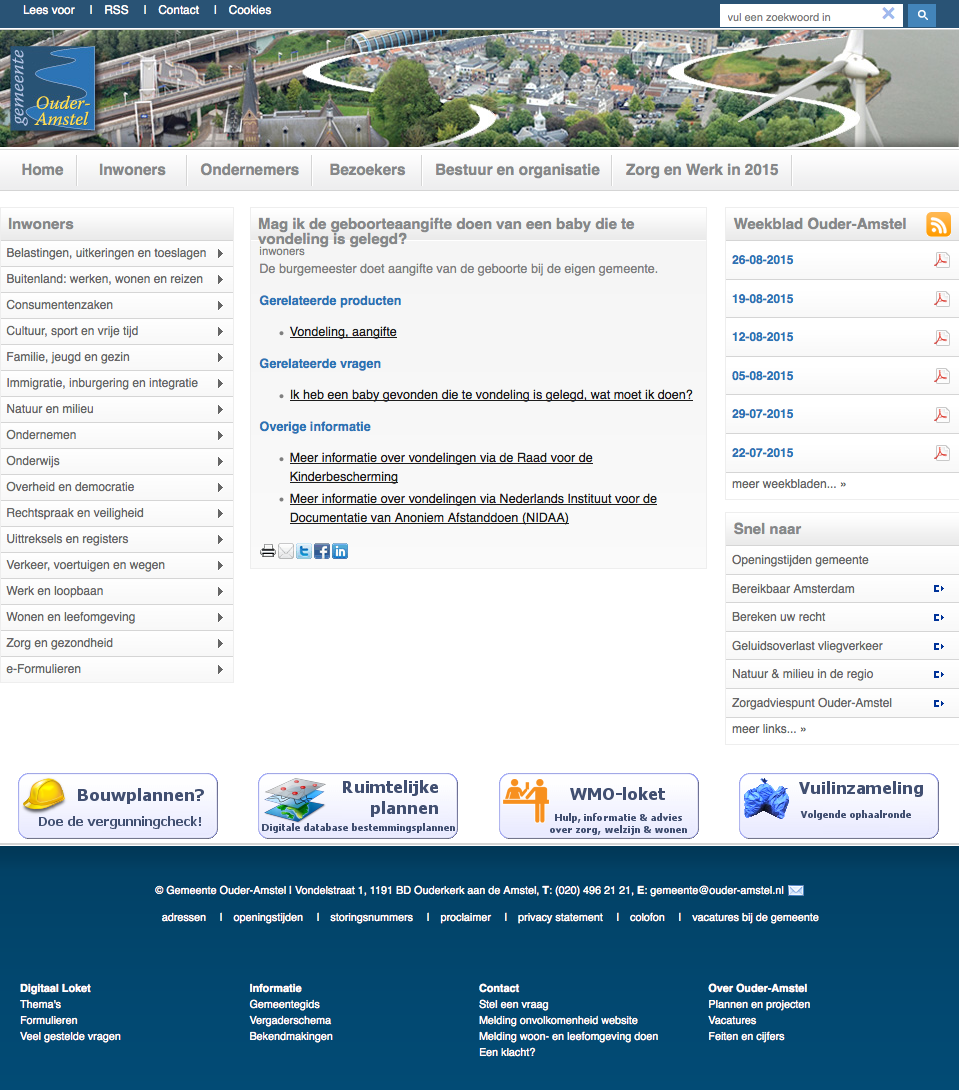The height and width of the screenshot is (1090, 959).
Task: Open the Inwoners main tab
Action: point(132,170)
